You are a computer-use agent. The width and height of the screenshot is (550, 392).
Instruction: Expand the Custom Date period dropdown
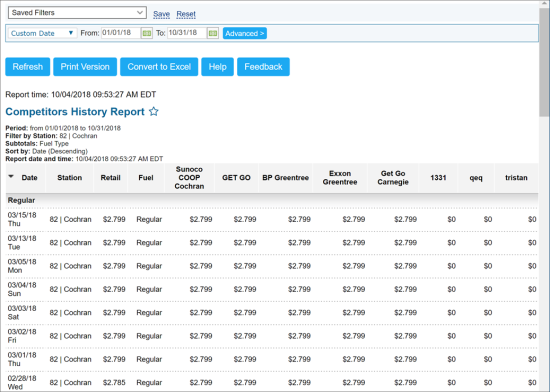coord(42,33)
